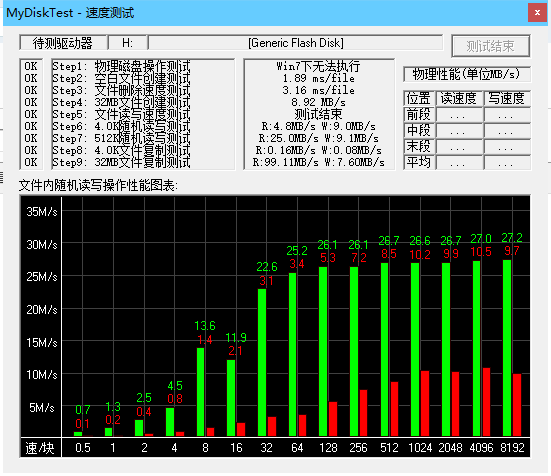Click the 末段 row label

point(419,146)
